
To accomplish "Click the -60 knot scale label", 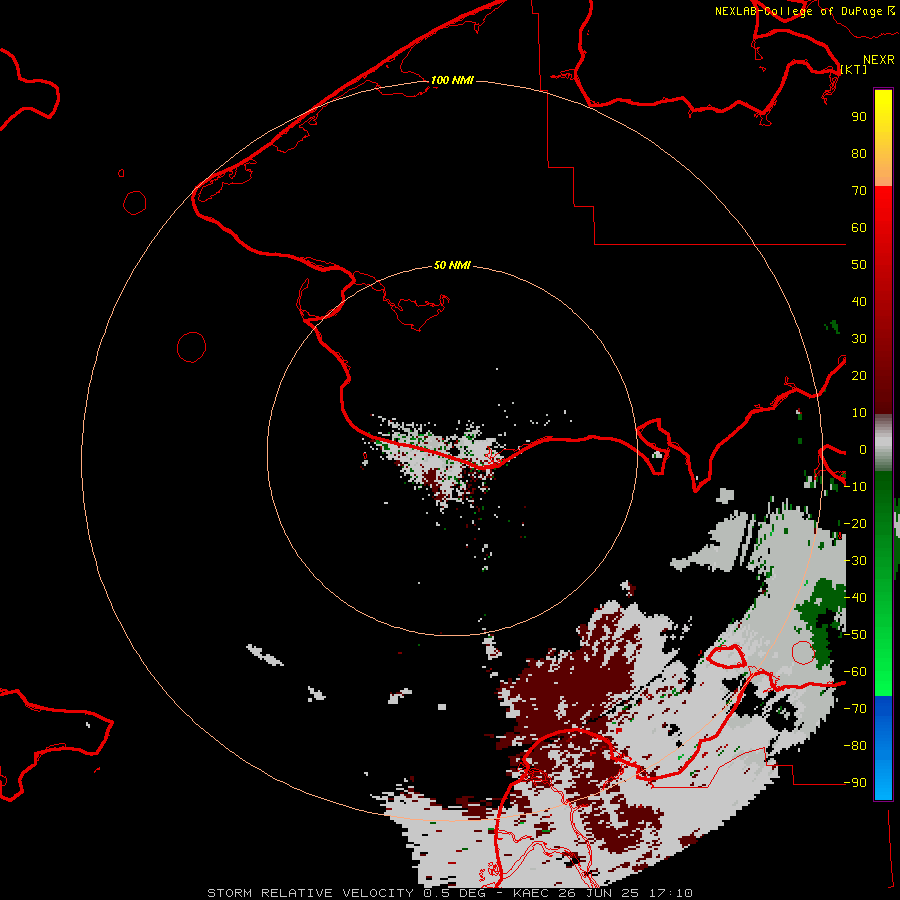I will (x=855, y=672).
